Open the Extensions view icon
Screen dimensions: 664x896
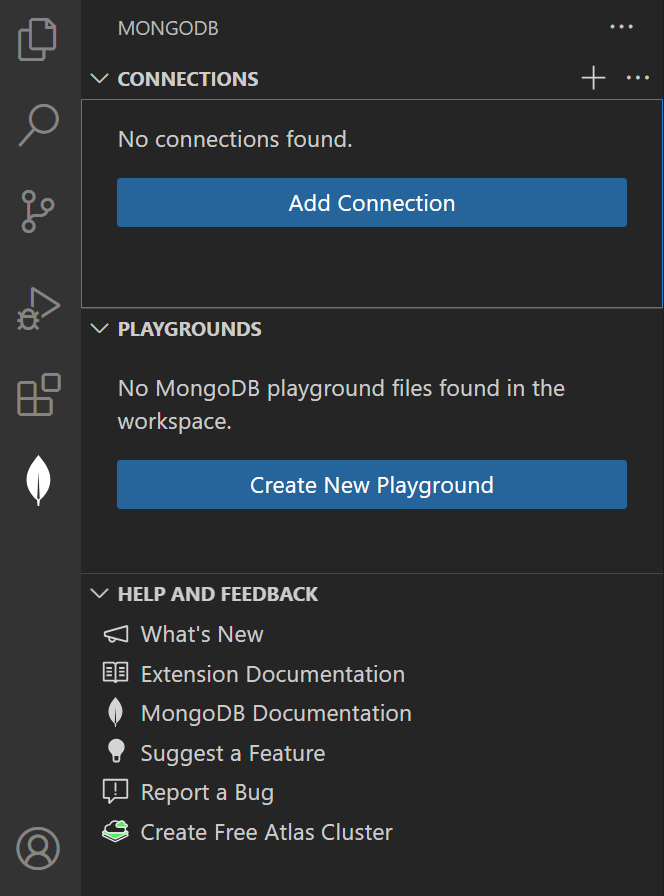pyautogui.click(x=38, y=396)
